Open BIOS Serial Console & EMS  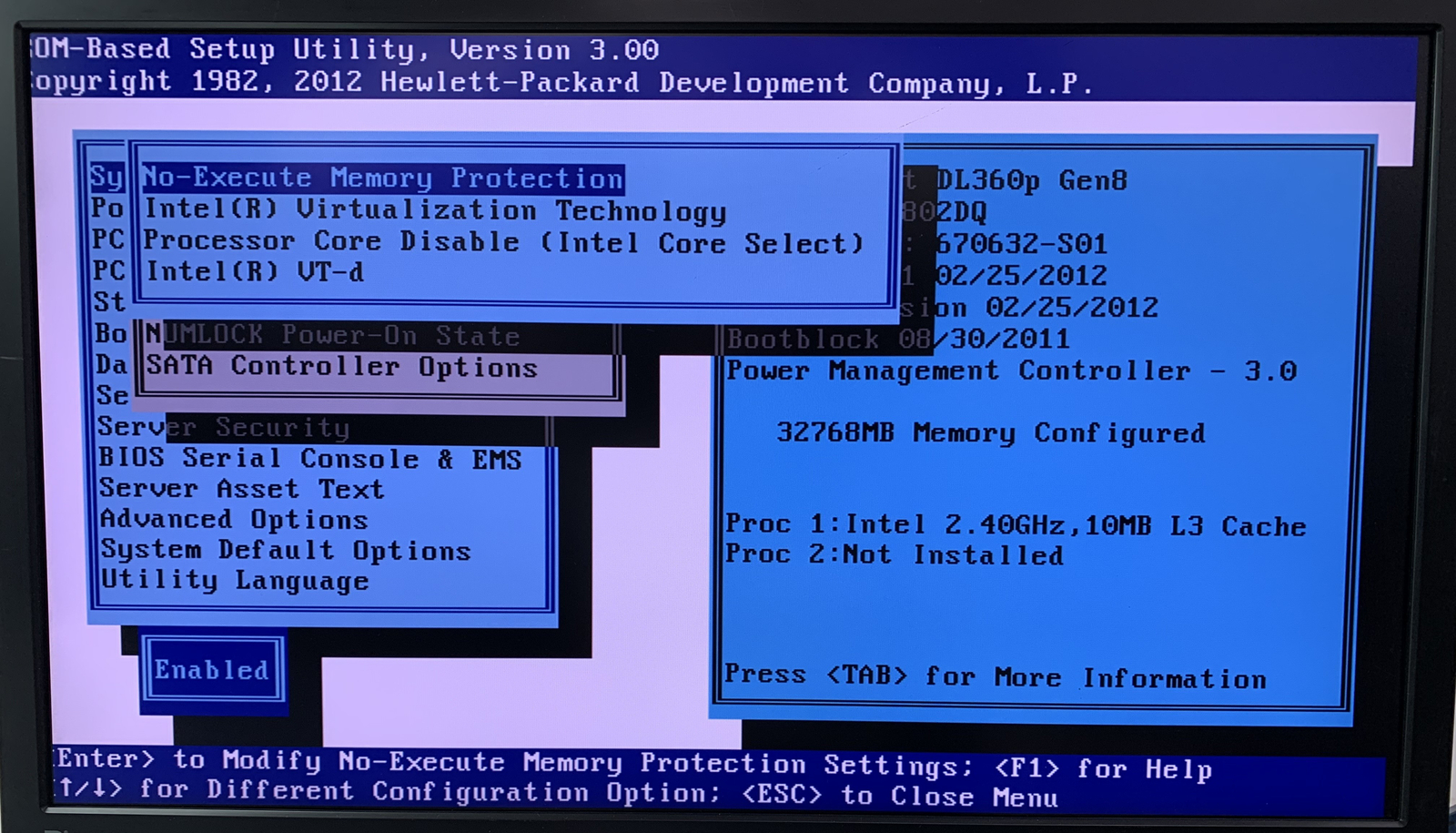[x=309, y=458]
